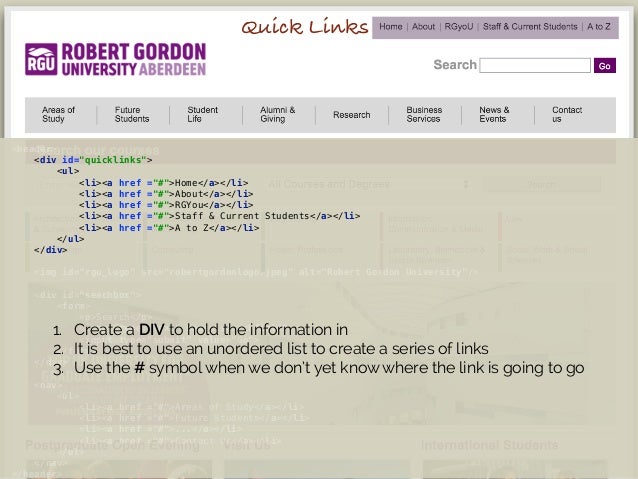This screenshot has height=479, width=638.
Task: Open the Alumni & Giving menu
Action: (x=277, y=114)
